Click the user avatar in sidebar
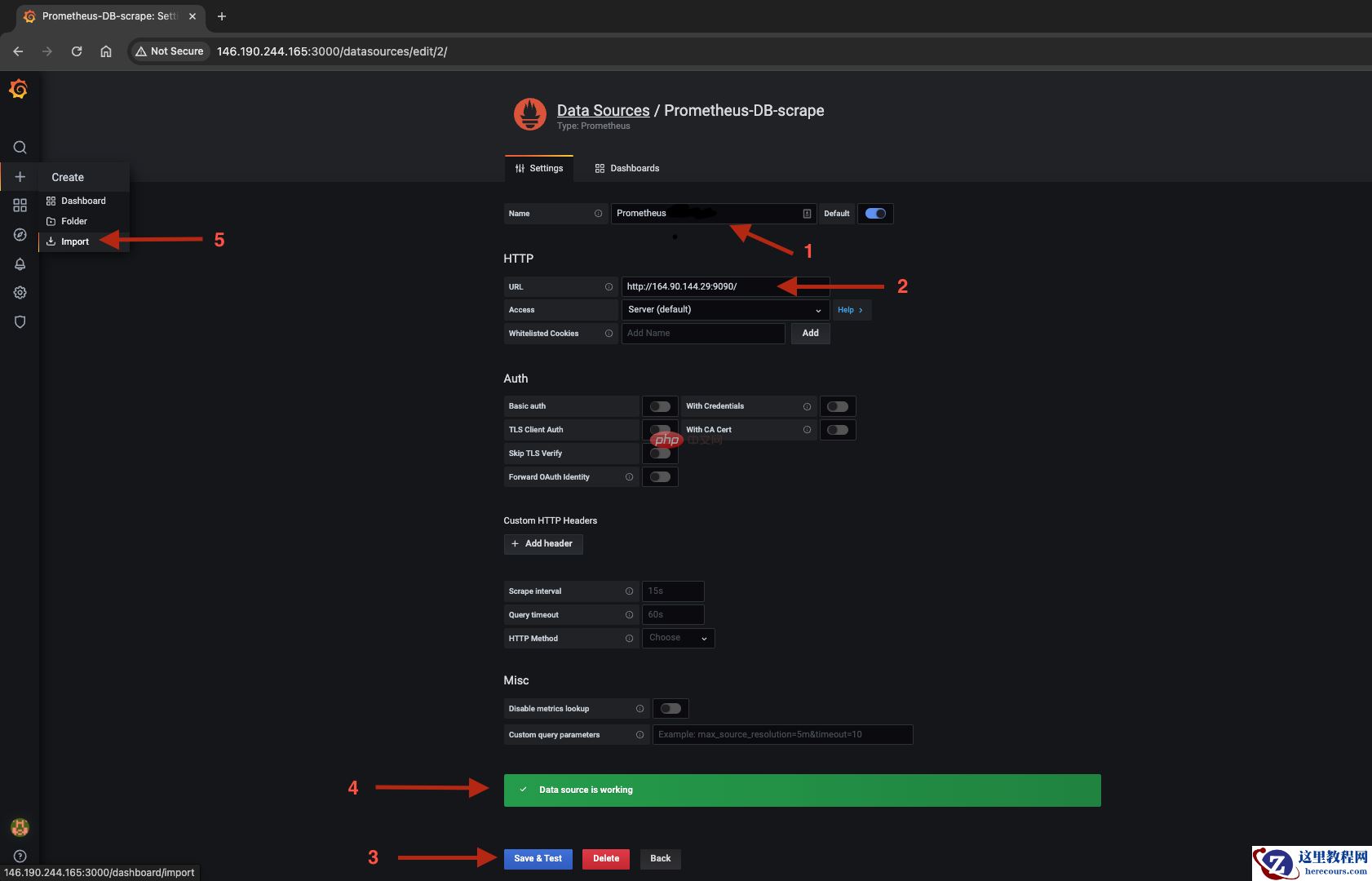This screenshot has width=1372, height=881. (20, 827)
